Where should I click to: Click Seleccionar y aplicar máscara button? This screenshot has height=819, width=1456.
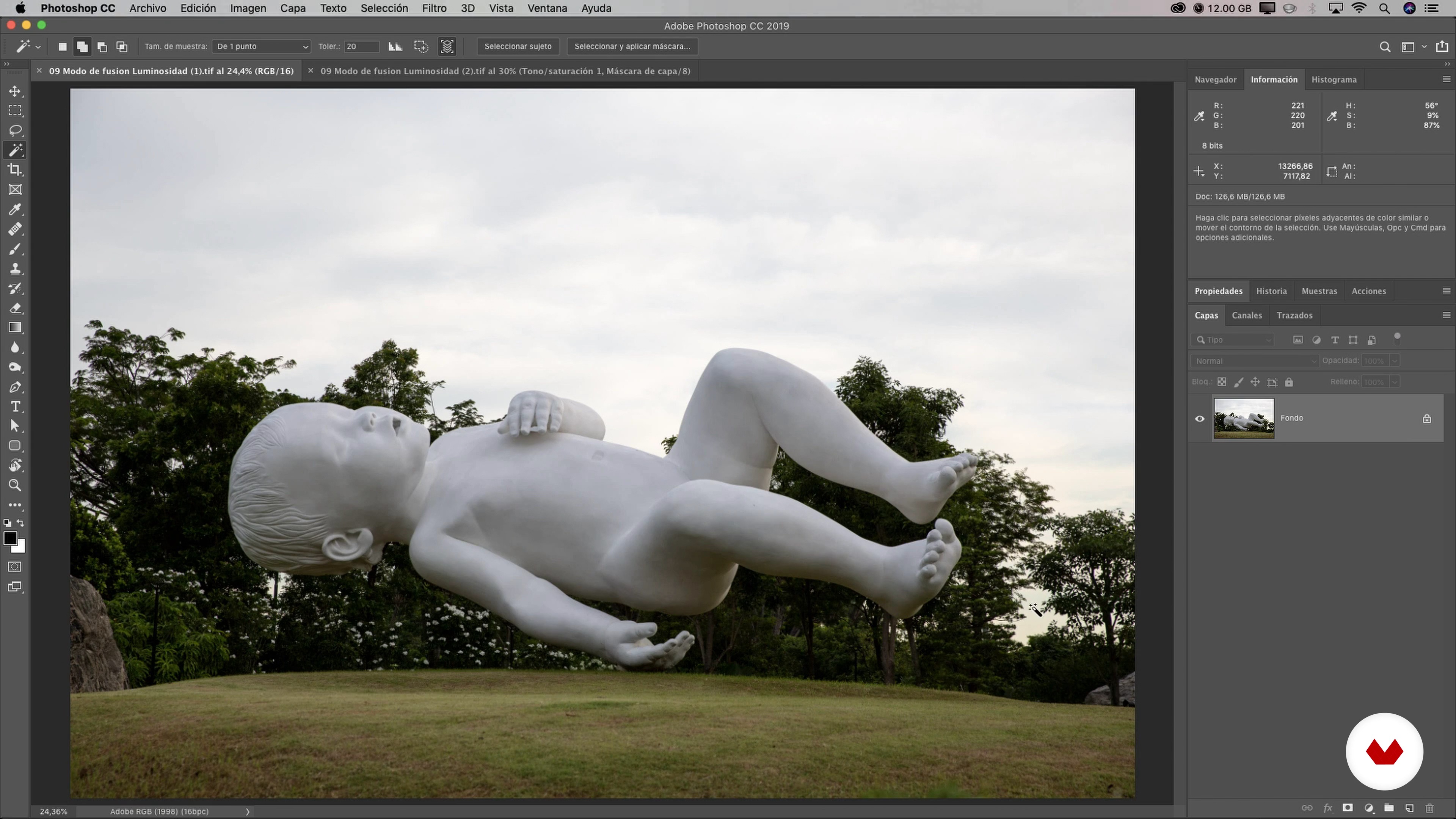tap(632, 47)
